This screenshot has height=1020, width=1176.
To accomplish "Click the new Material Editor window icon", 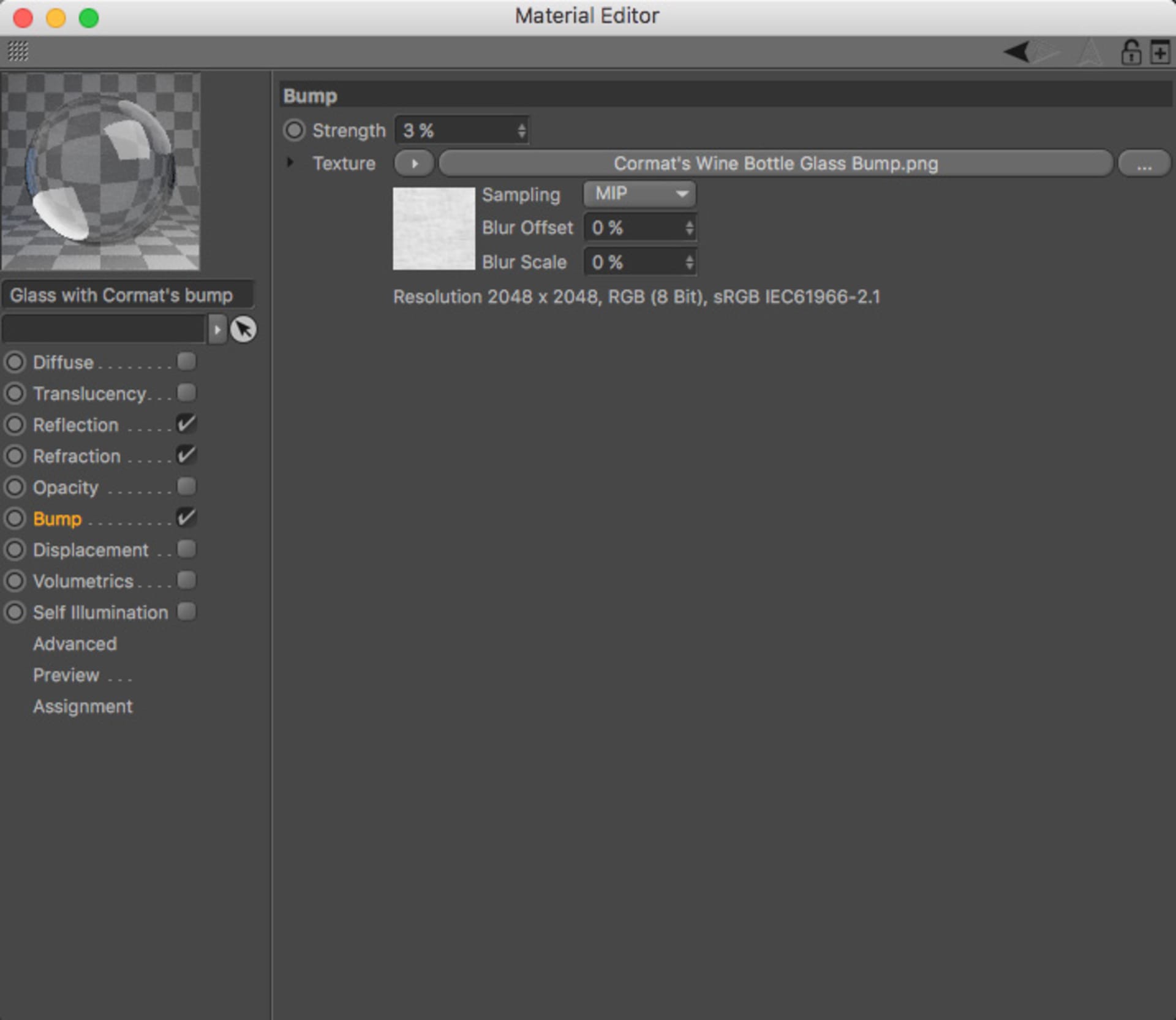I will coord(1160,52).
